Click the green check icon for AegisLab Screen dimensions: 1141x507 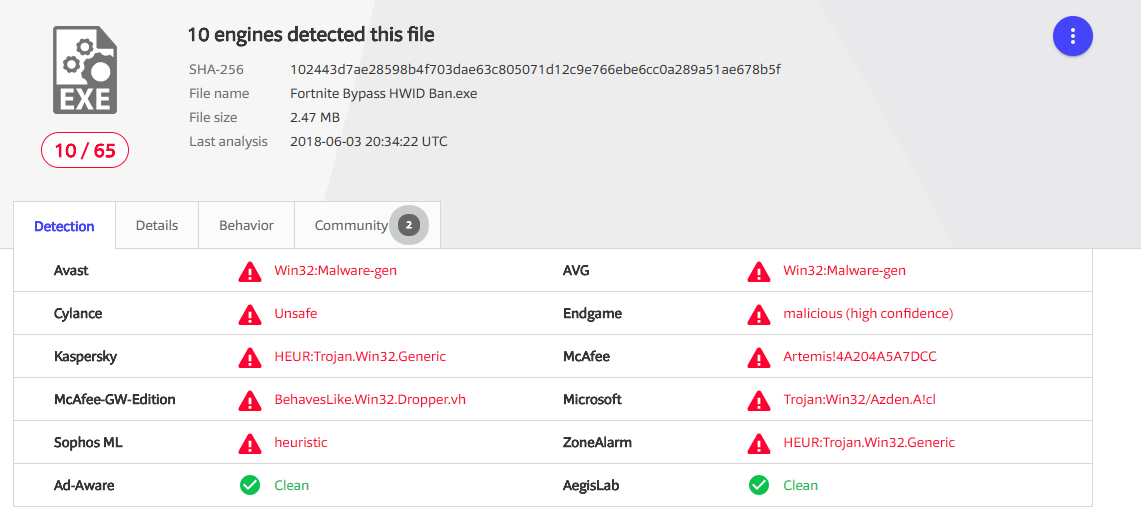(759, 485)
